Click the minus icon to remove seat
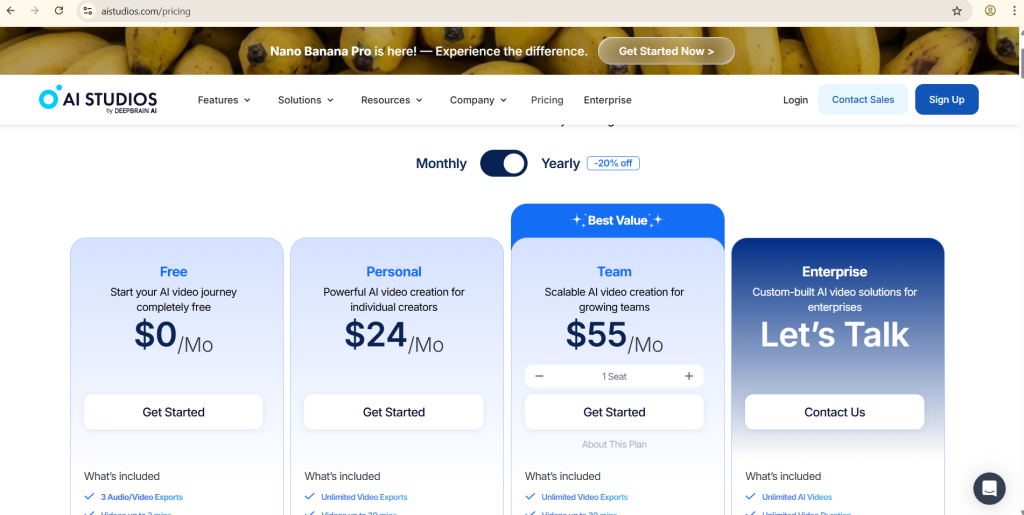Viewport: 1024px width, 515px height. (x=540, y=376)
